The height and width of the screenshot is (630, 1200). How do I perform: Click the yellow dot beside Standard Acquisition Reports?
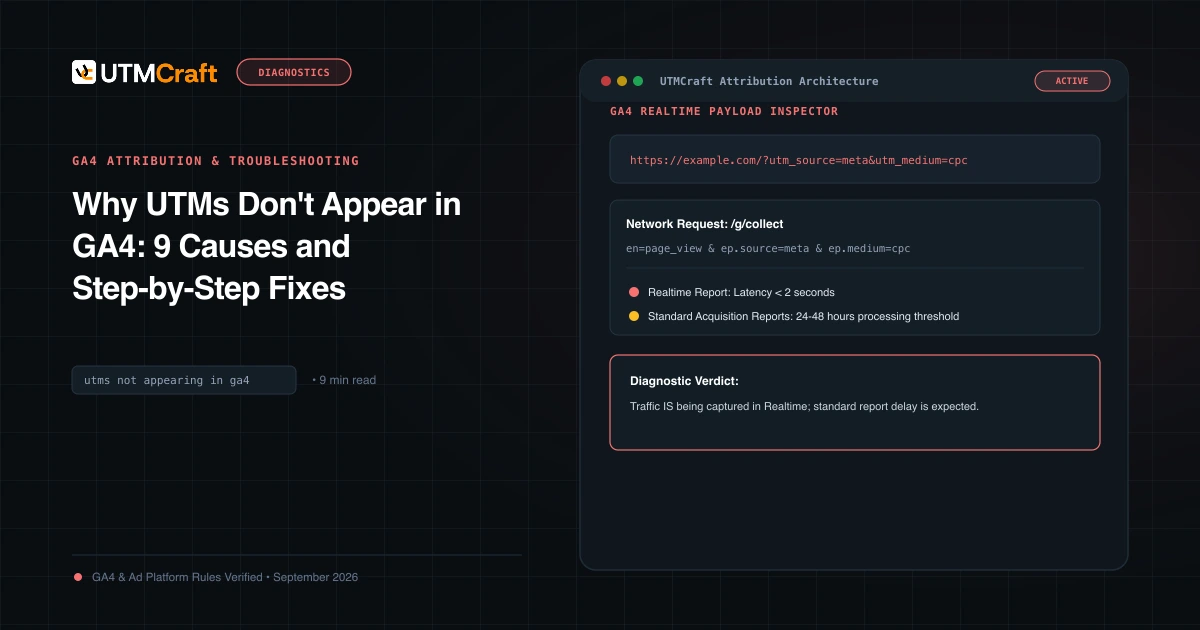tap(633, 316)
